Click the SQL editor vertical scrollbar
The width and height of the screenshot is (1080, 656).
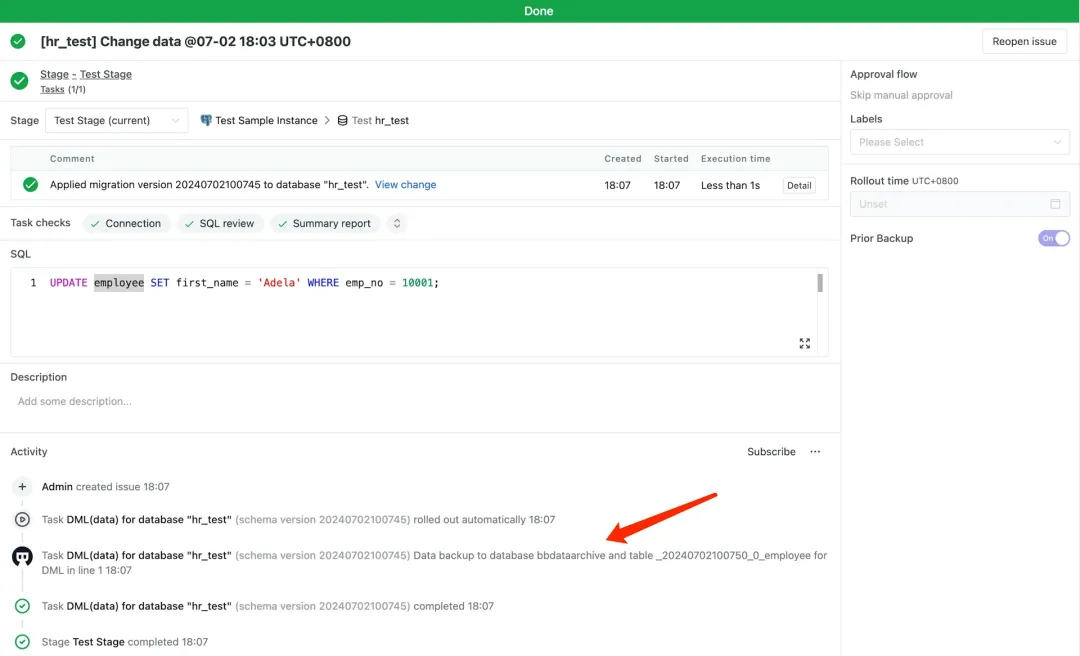pyautogui.click(x=820, y=283)
